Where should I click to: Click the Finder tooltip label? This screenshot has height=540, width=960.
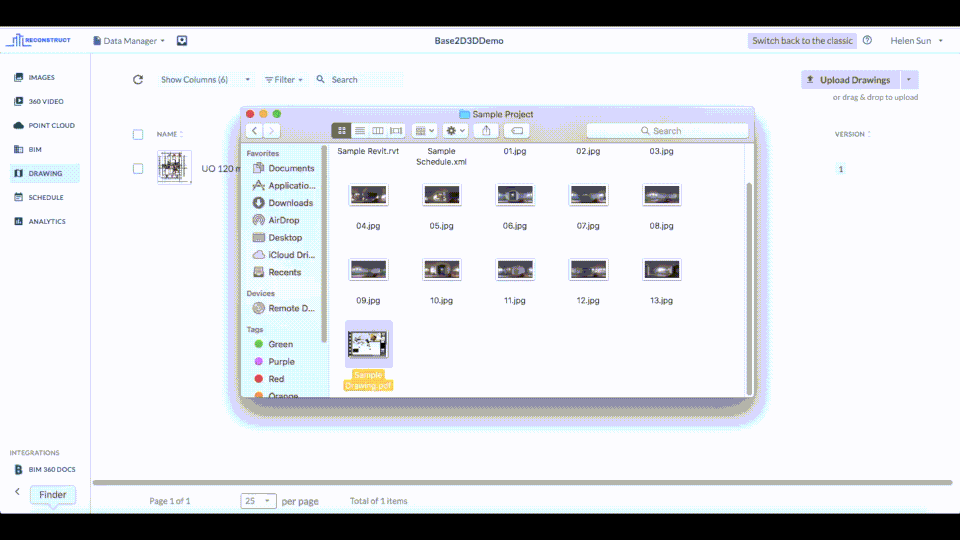tap(53, 495)
